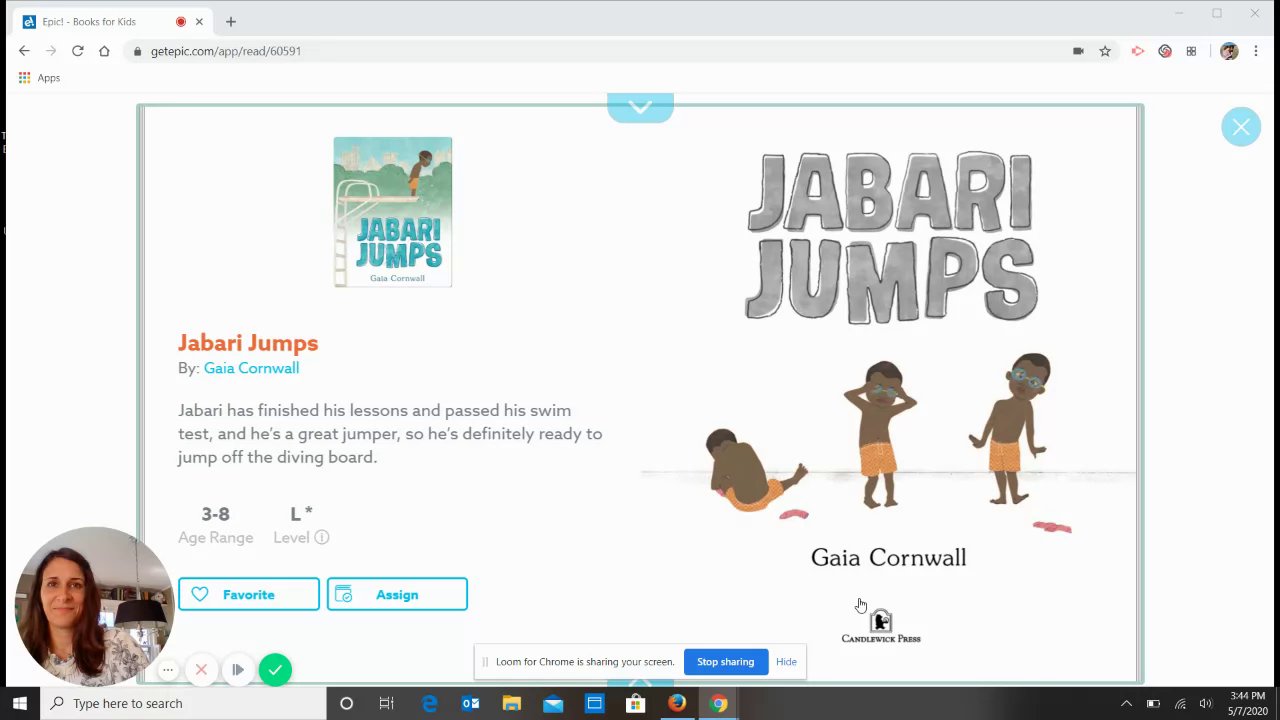The image size is (1280, 720).
Task: Open Cortana from the taskbar
Action: click(x=346, y=703)
